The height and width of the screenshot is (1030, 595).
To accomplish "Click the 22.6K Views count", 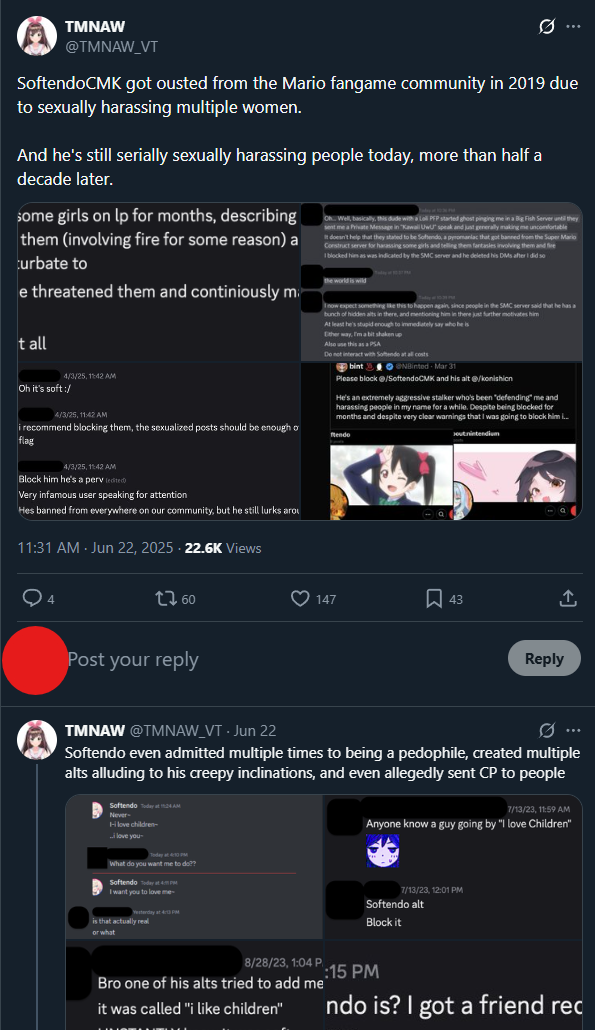I will click(223, 548).
